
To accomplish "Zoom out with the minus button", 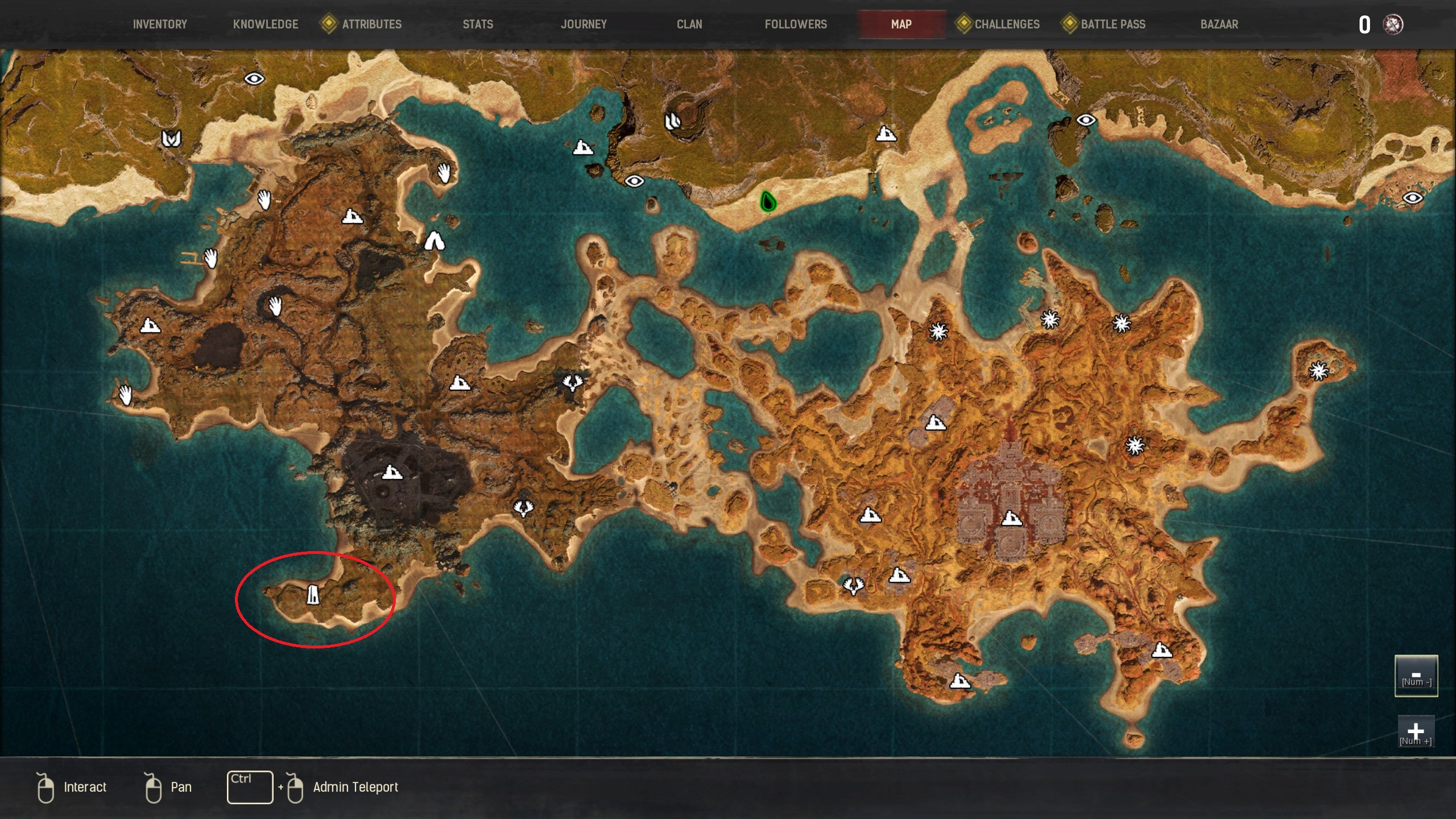I will tap(1416, 676).
